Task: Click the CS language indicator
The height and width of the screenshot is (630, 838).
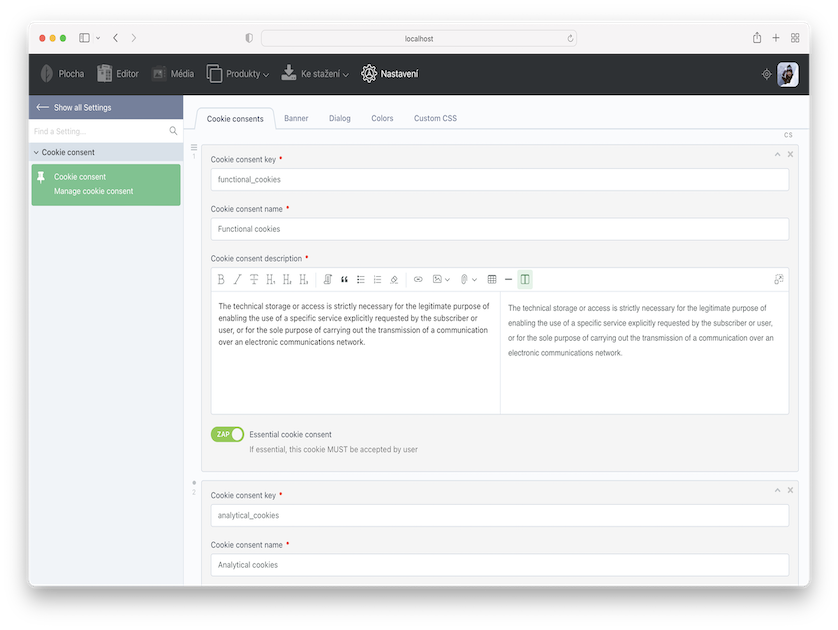Action: pos(788,135)
